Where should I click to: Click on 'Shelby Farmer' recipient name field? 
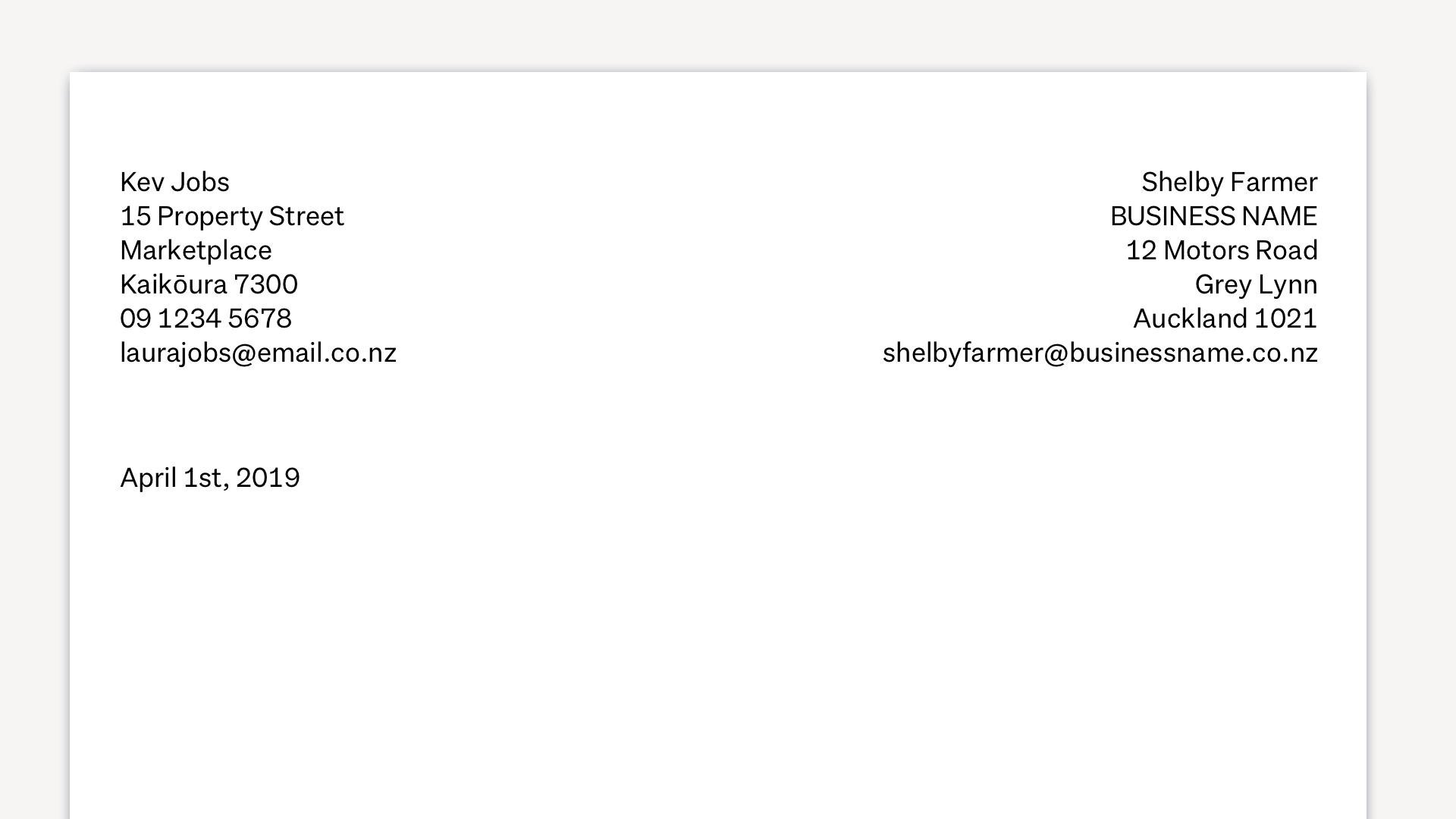click(x=1230, y=181)
